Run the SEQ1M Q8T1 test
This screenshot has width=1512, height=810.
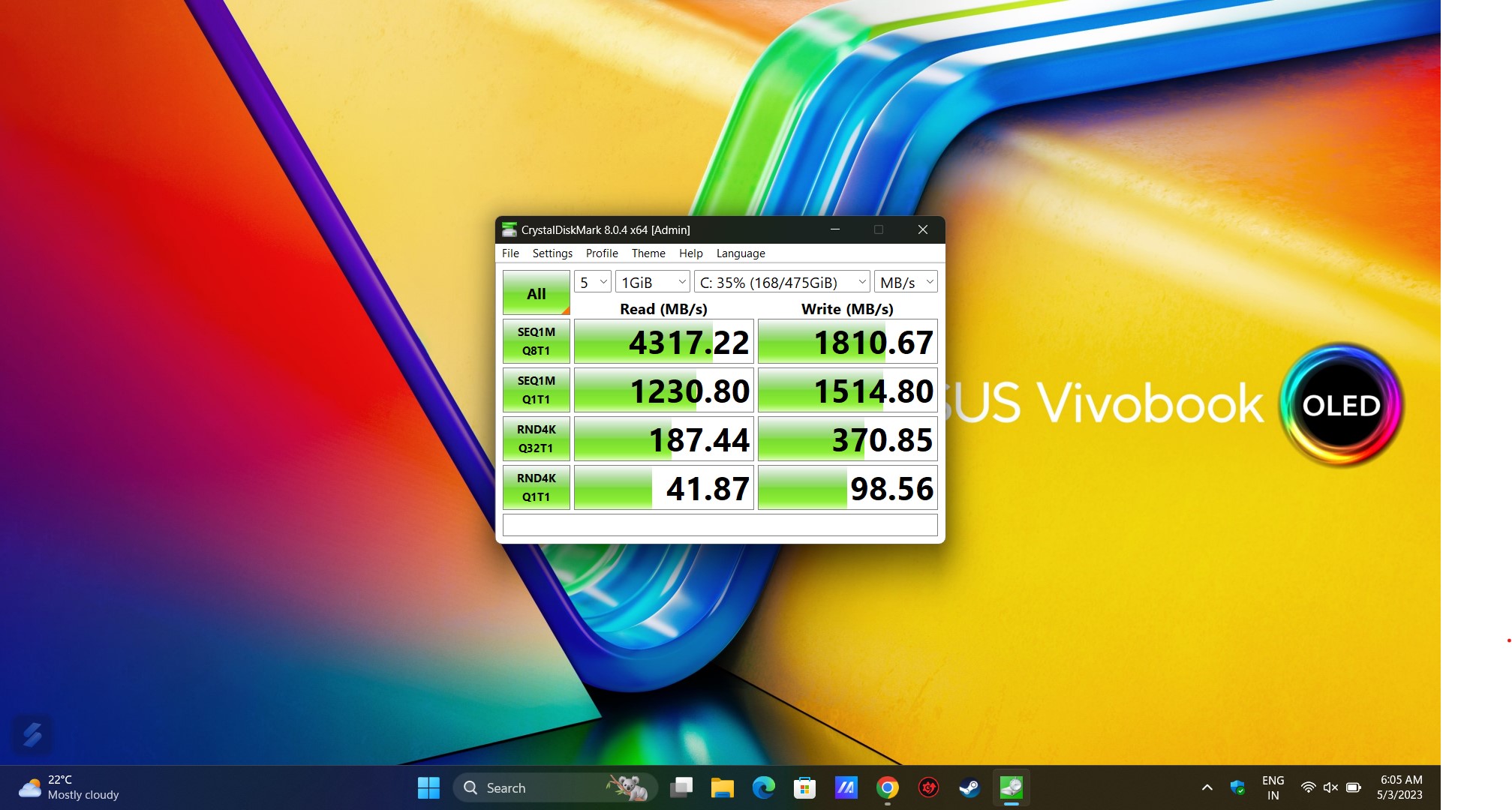pyautogui.click(x=536, y=341)
